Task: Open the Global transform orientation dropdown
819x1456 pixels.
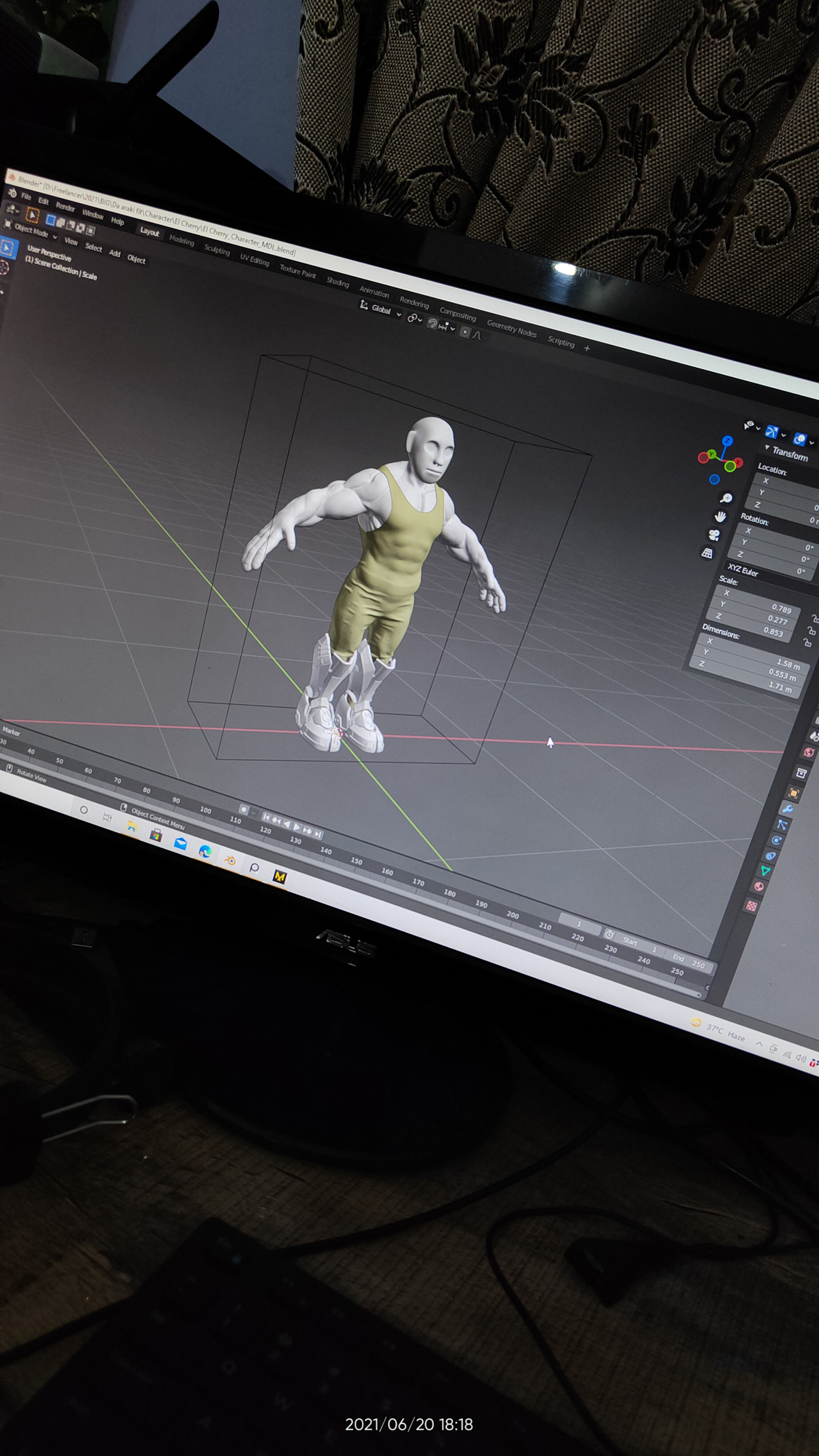Action: point(381,309)
